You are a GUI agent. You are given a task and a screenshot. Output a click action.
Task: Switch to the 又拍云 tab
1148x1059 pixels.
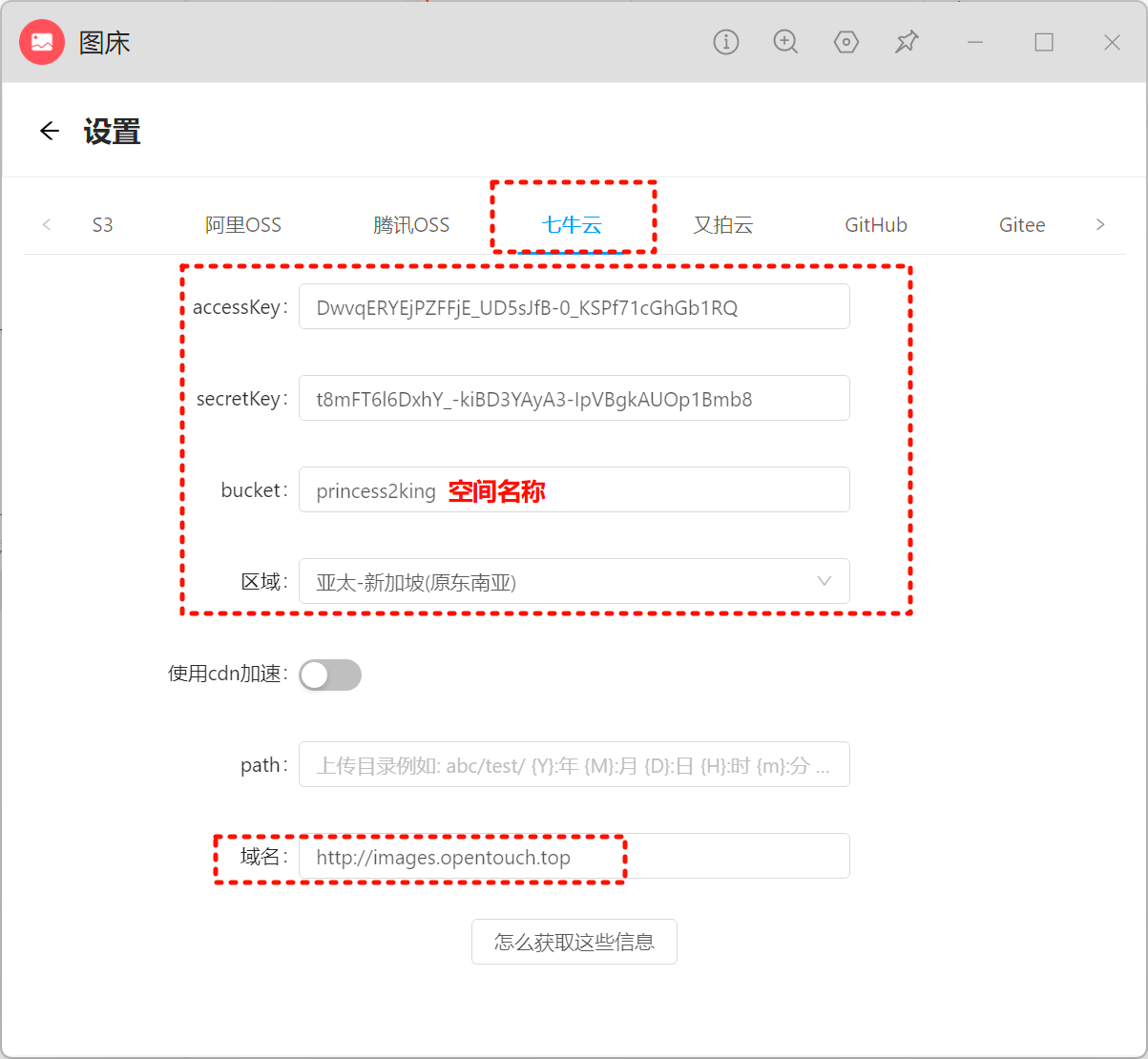point(723,225)
